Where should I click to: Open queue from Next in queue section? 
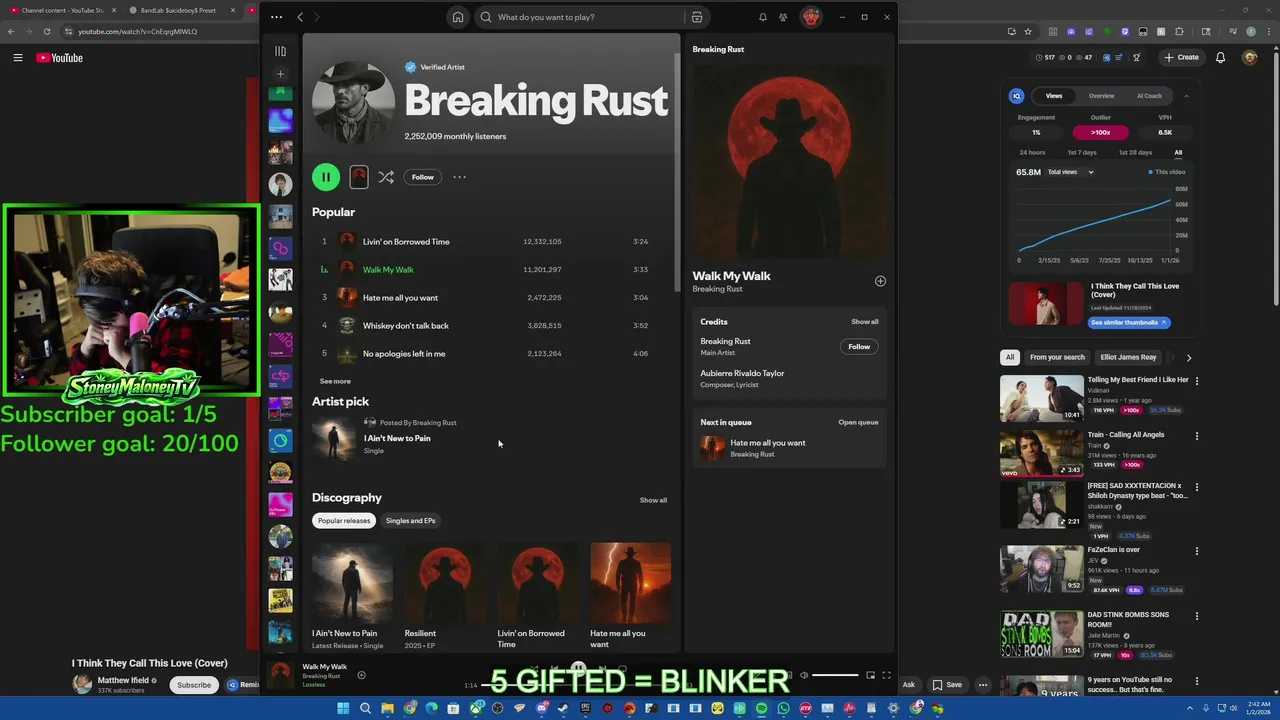[x=858, y=422]
